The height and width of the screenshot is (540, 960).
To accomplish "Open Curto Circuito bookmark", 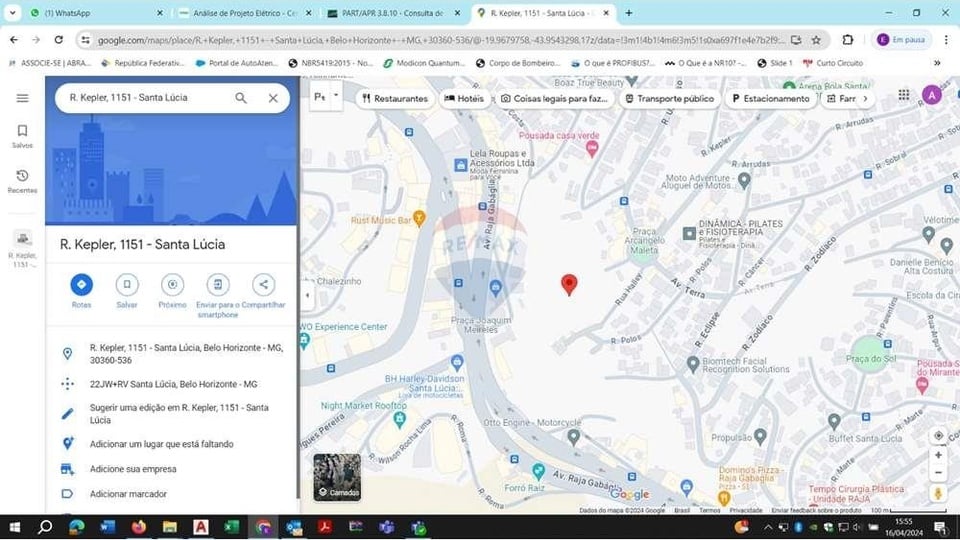I will click(x=833, y=63).
